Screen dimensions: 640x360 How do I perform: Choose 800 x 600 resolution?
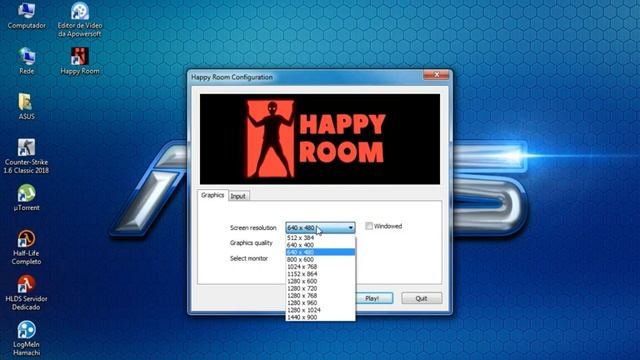pos(320,260)
